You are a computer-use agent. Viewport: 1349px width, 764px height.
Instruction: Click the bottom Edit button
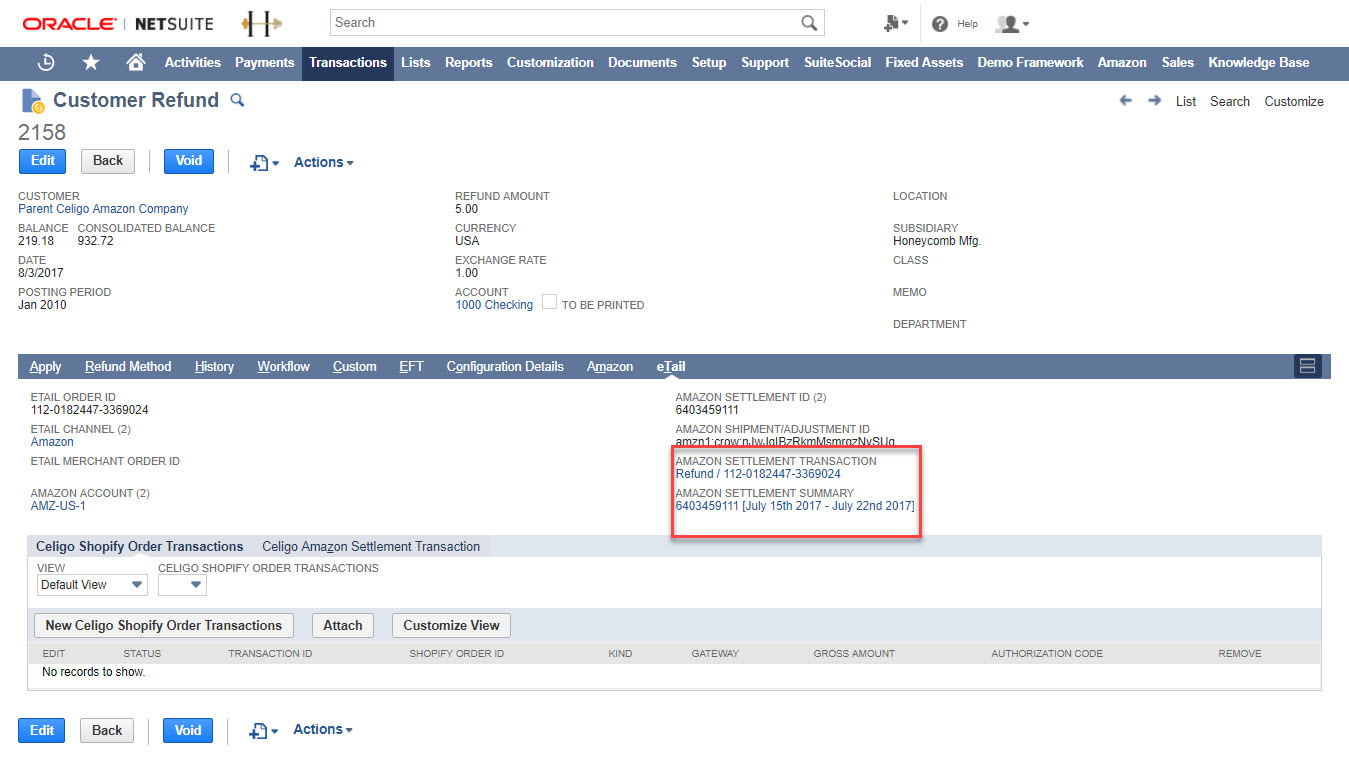pos(42,731)
